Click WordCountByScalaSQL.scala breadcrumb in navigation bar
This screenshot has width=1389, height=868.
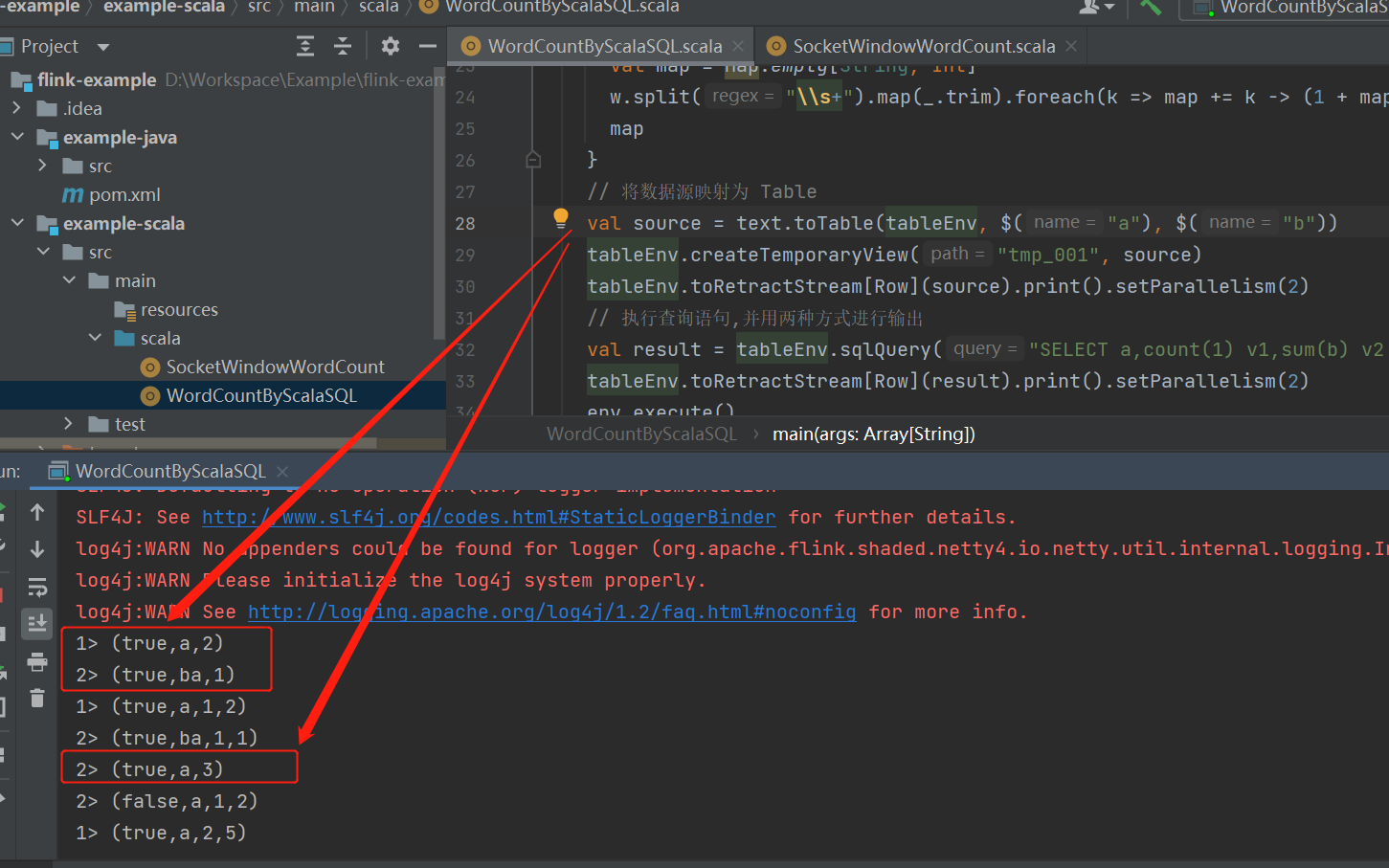(x=550, y=8)
